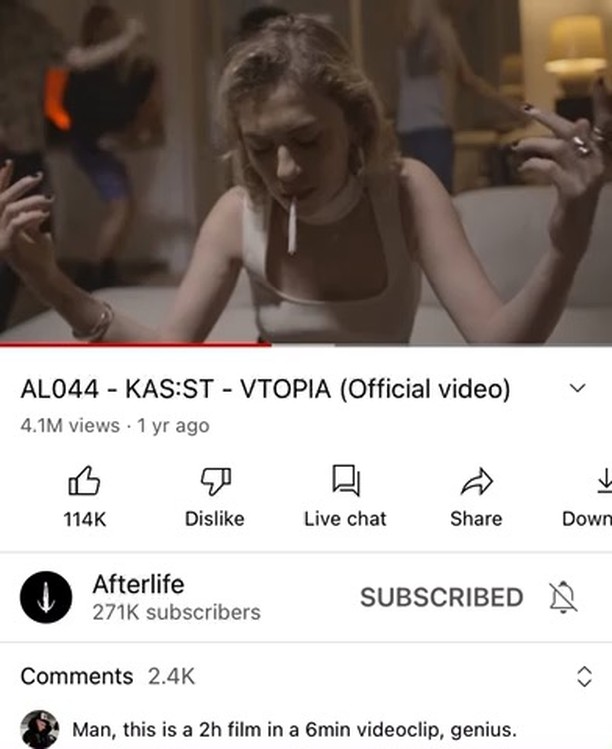This screenshot has width=612, height=749.
Task: Tap the thumbs-down Dislike icon
Action: pos(215,481)
